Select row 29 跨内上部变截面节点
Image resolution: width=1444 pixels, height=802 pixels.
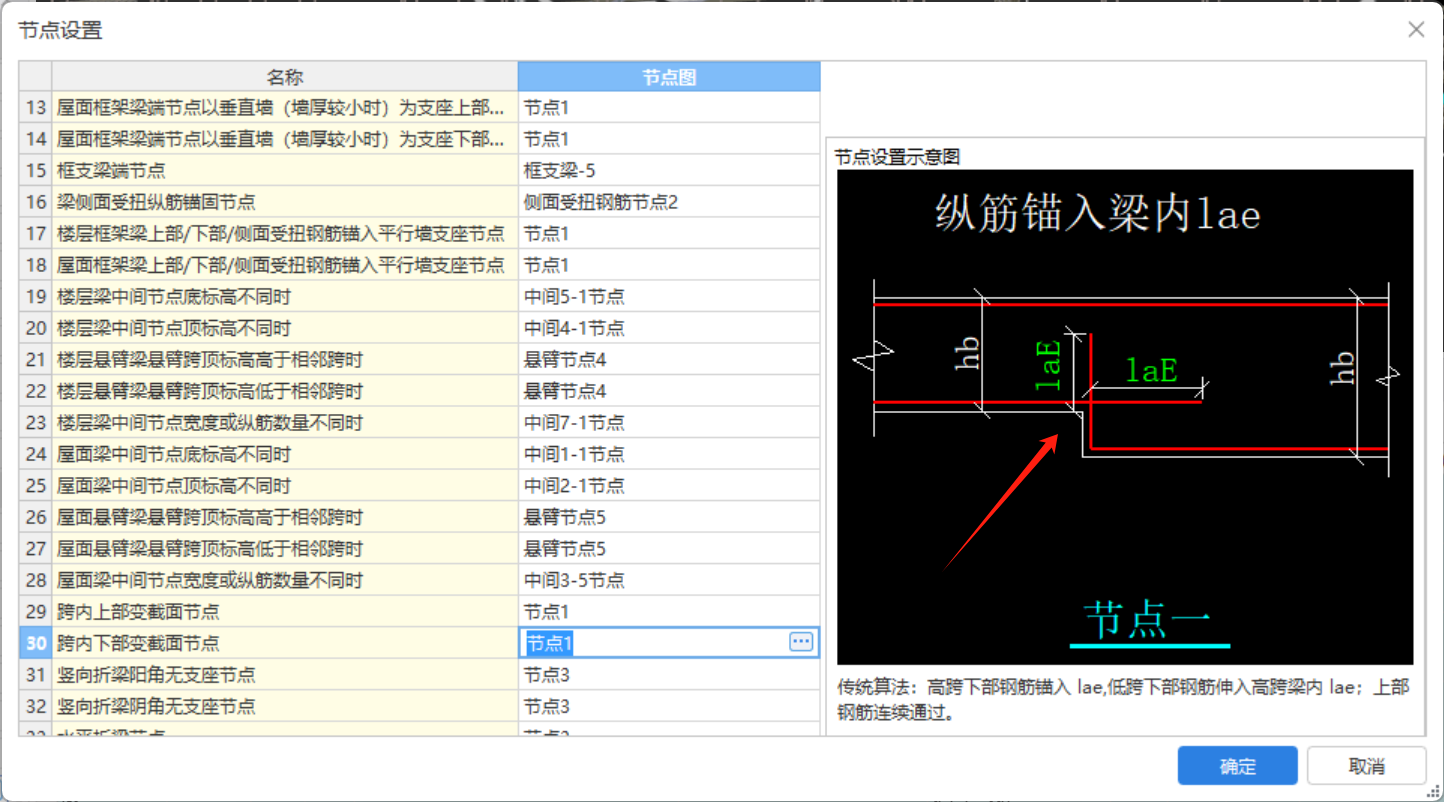[285, 612]
